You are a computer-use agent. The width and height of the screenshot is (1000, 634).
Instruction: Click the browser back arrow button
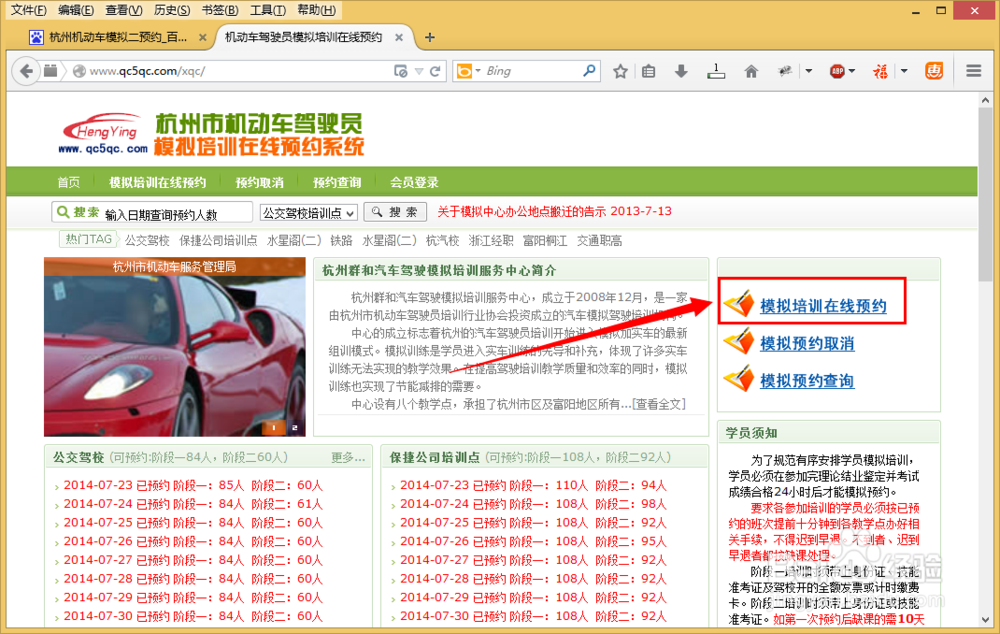click(x=26, y=71)
